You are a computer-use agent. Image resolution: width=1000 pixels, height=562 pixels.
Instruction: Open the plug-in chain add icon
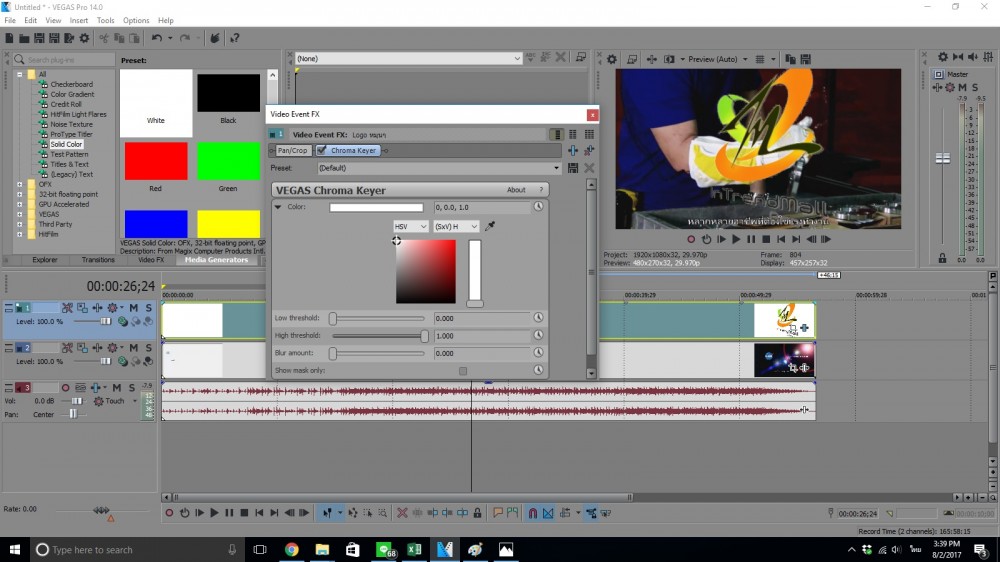pyautogui.click(x=573, y=151)
